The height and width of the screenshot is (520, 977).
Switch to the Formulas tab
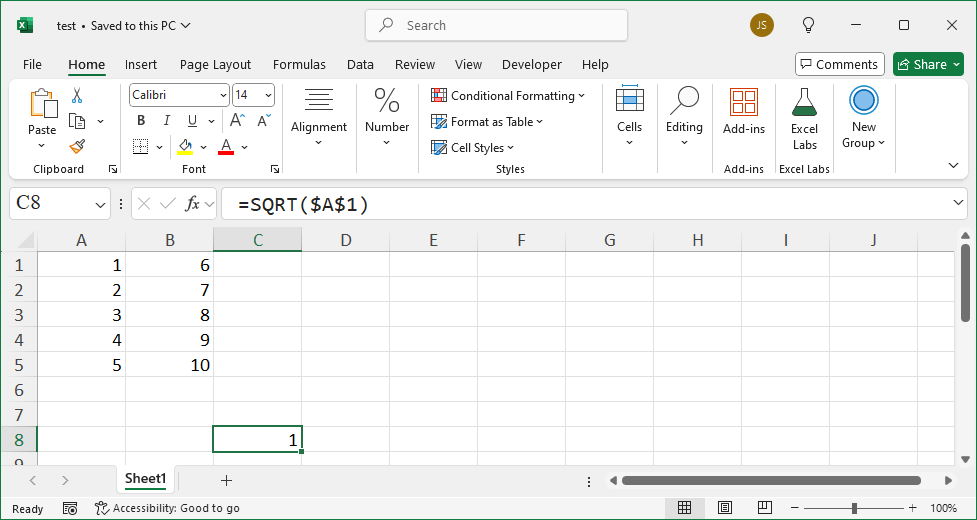click(299, 65)
